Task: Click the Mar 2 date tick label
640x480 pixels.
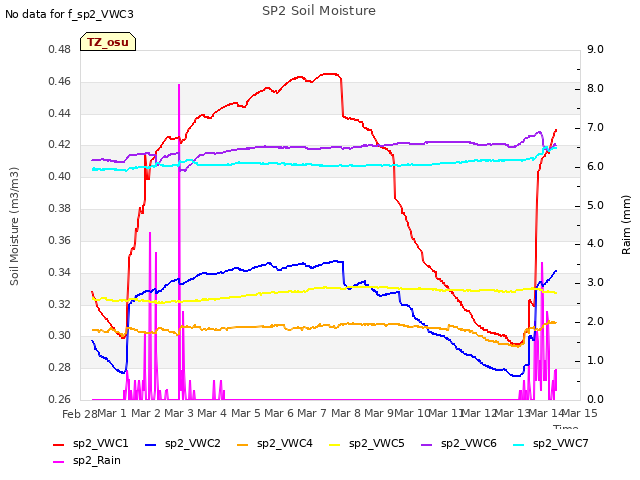Action: pyautogui.click(x=146, y=413)
